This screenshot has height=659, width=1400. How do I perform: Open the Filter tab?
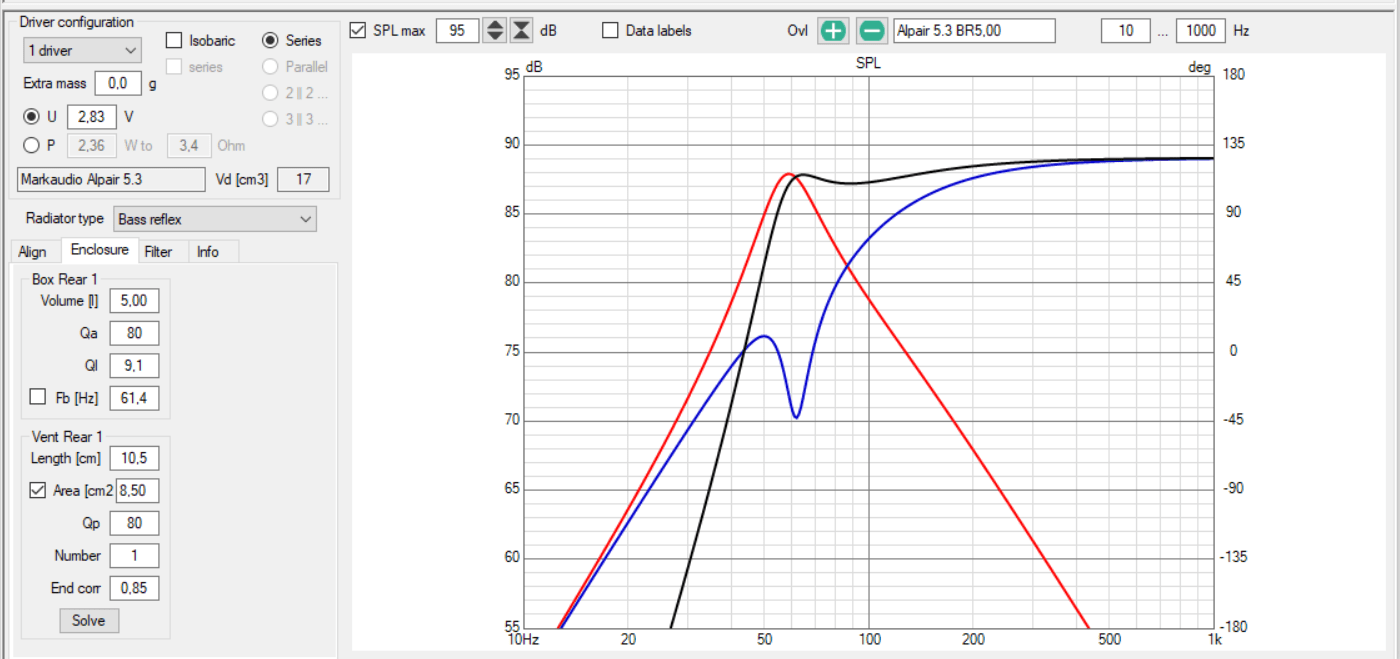coord(158,252)
